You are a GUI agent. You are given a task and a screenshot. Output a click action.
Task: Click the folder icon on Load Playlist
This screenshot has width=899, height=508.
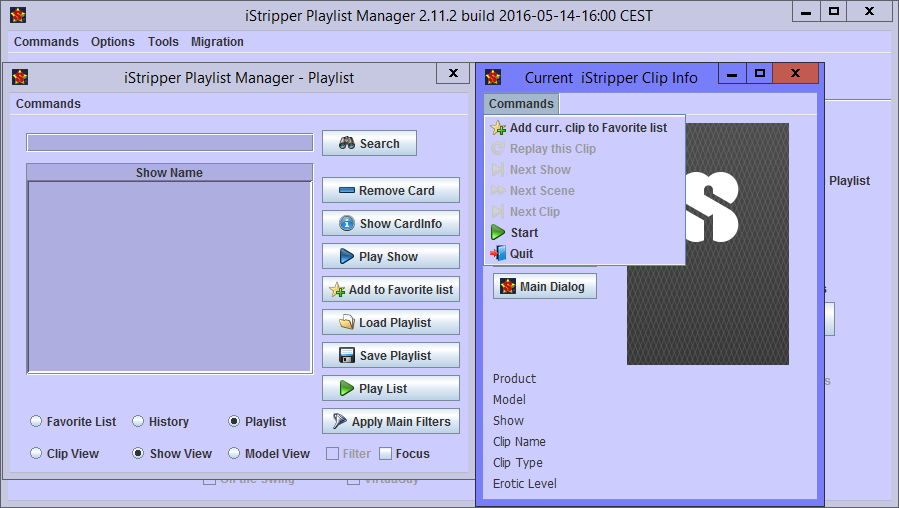347,323
